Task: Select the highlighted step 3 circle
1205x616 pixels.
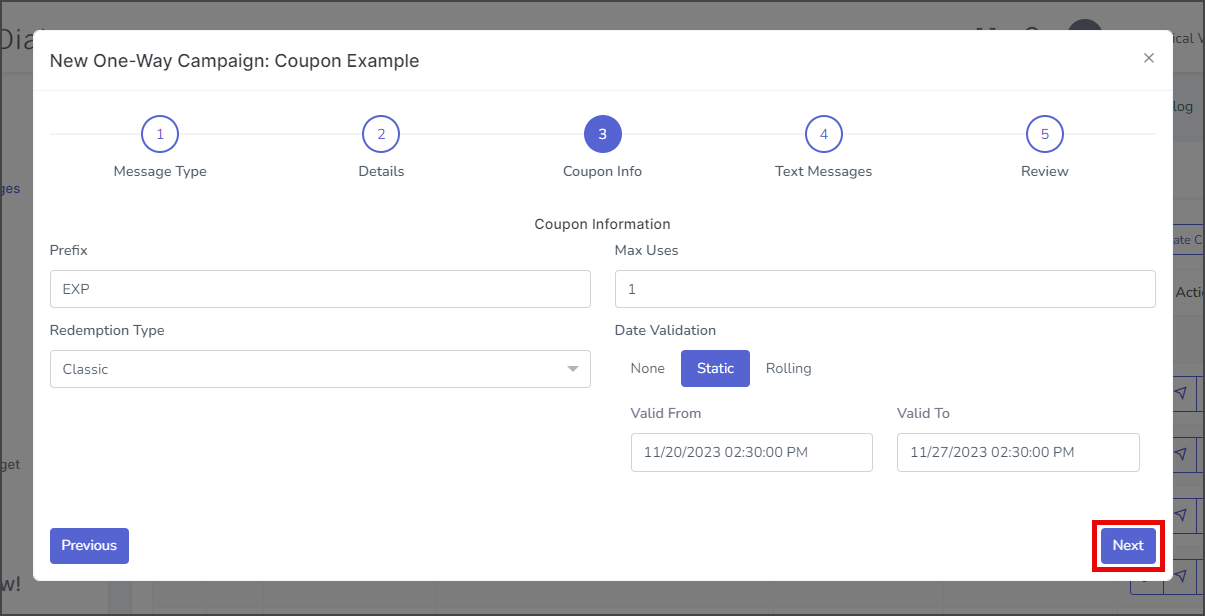Action: (x=603, y=134)
